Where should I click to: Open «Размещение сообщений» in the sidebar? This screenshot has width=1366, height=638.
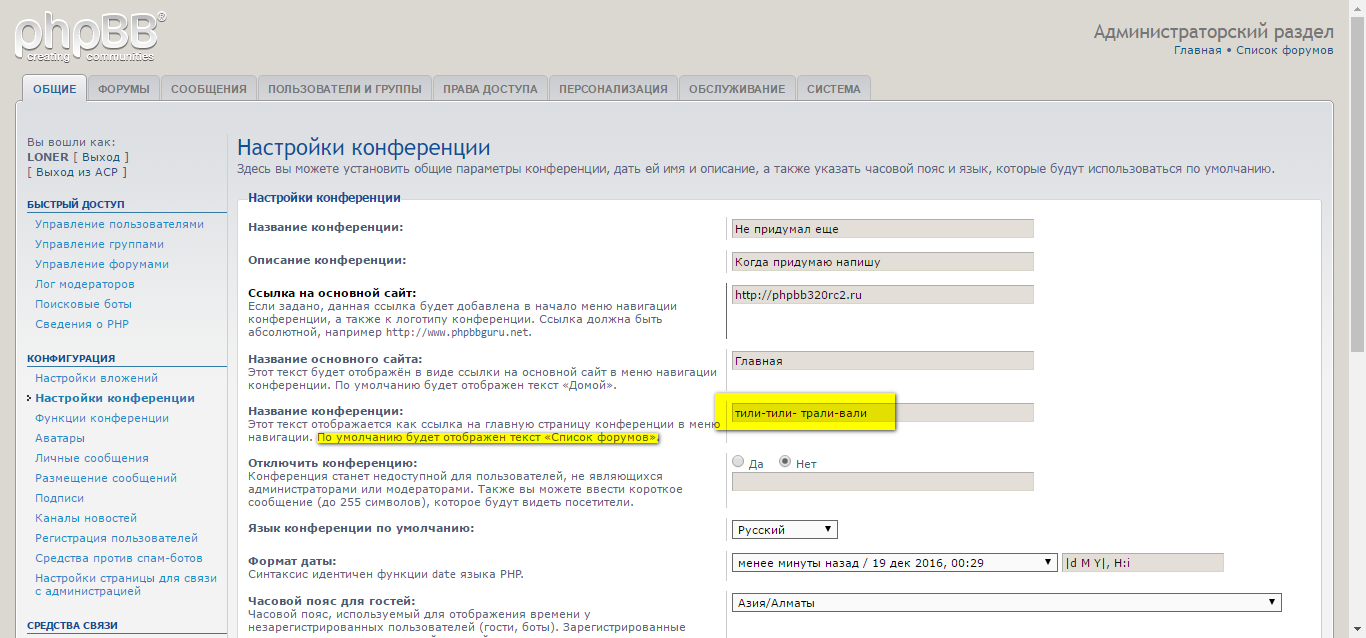click(x=106, y=478)
